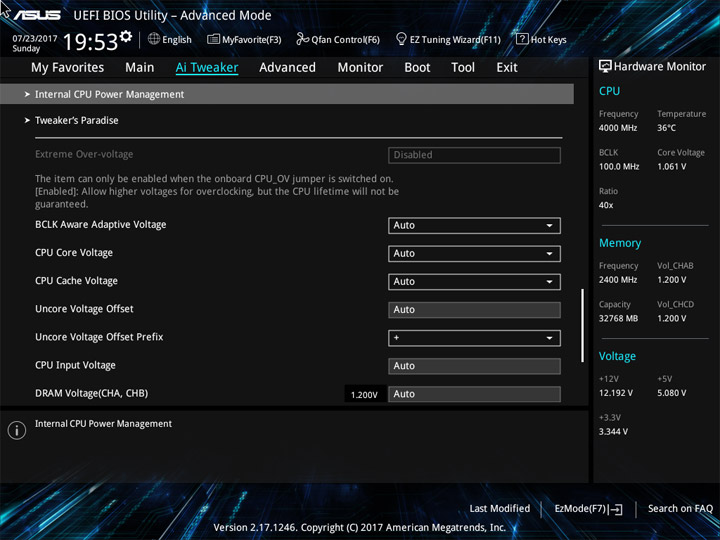Click the Extreme Over-voltage Disabled field

coord(474,155)
